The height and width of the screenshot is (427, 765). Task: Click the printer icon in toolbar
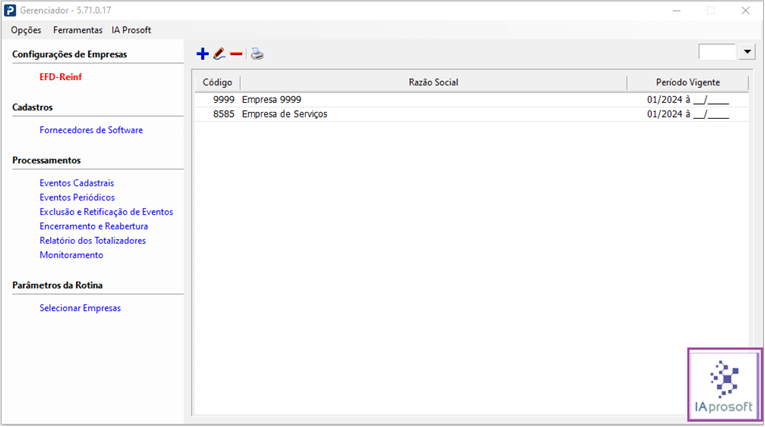pyautogui.click(x=257, y=54)
